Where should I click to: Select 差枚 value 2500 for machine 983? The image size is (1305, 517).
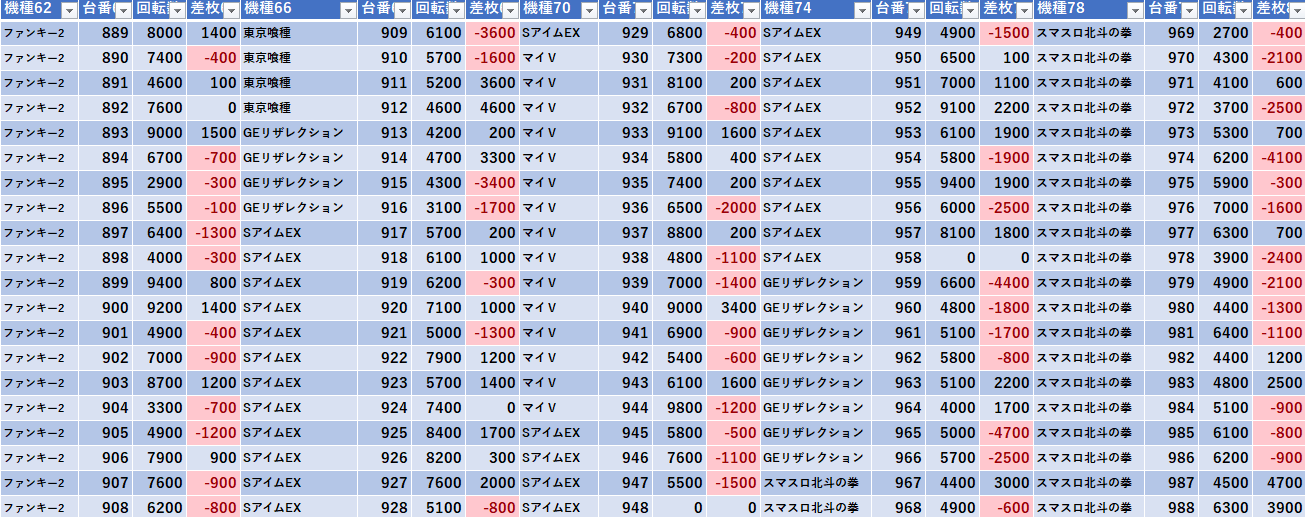coord(1279,383)
